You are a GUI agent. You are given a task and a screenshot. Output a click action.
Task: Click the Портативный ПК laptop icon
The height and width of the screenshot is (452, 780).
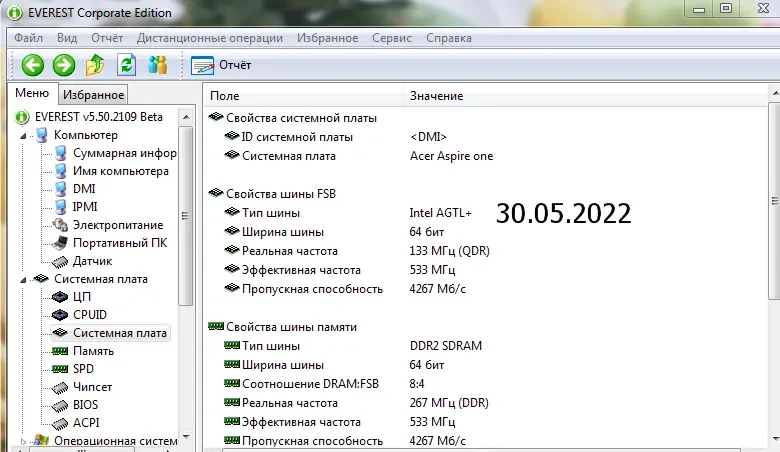click(60, 243)
